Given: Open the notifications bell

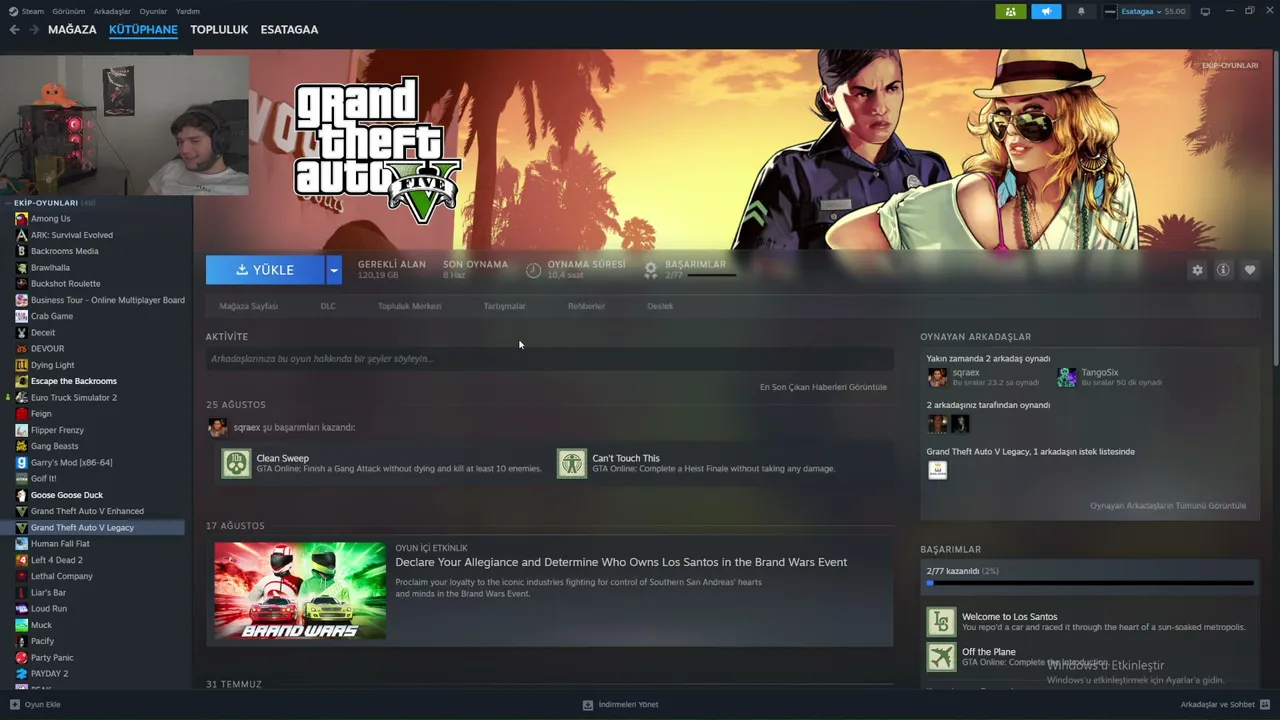Looking at the screenshot, I should (1081, 12).
